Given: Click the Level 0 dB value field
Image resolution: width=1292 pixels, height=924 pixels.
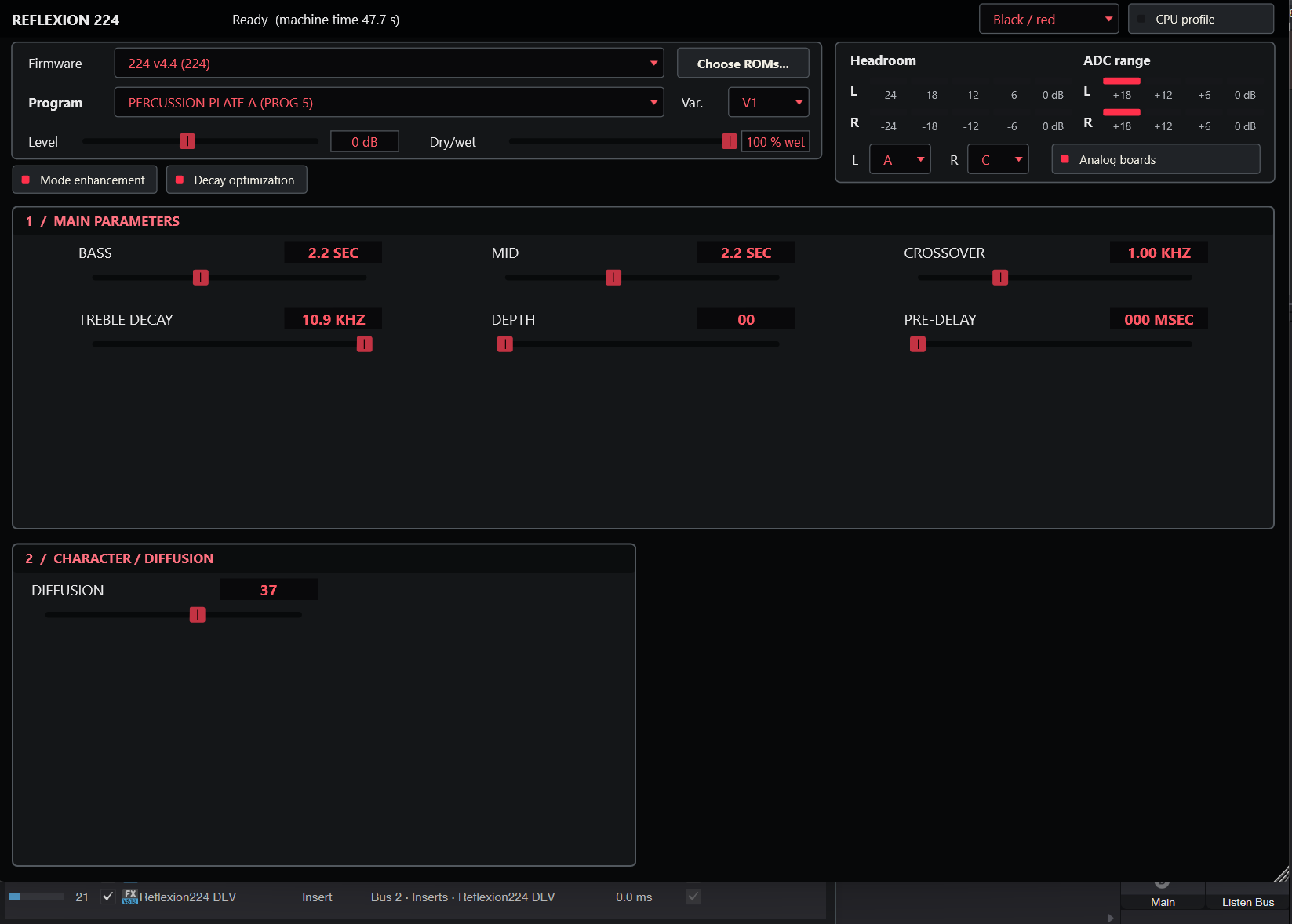Looking at the screenshot, I should tap(365, 142).
